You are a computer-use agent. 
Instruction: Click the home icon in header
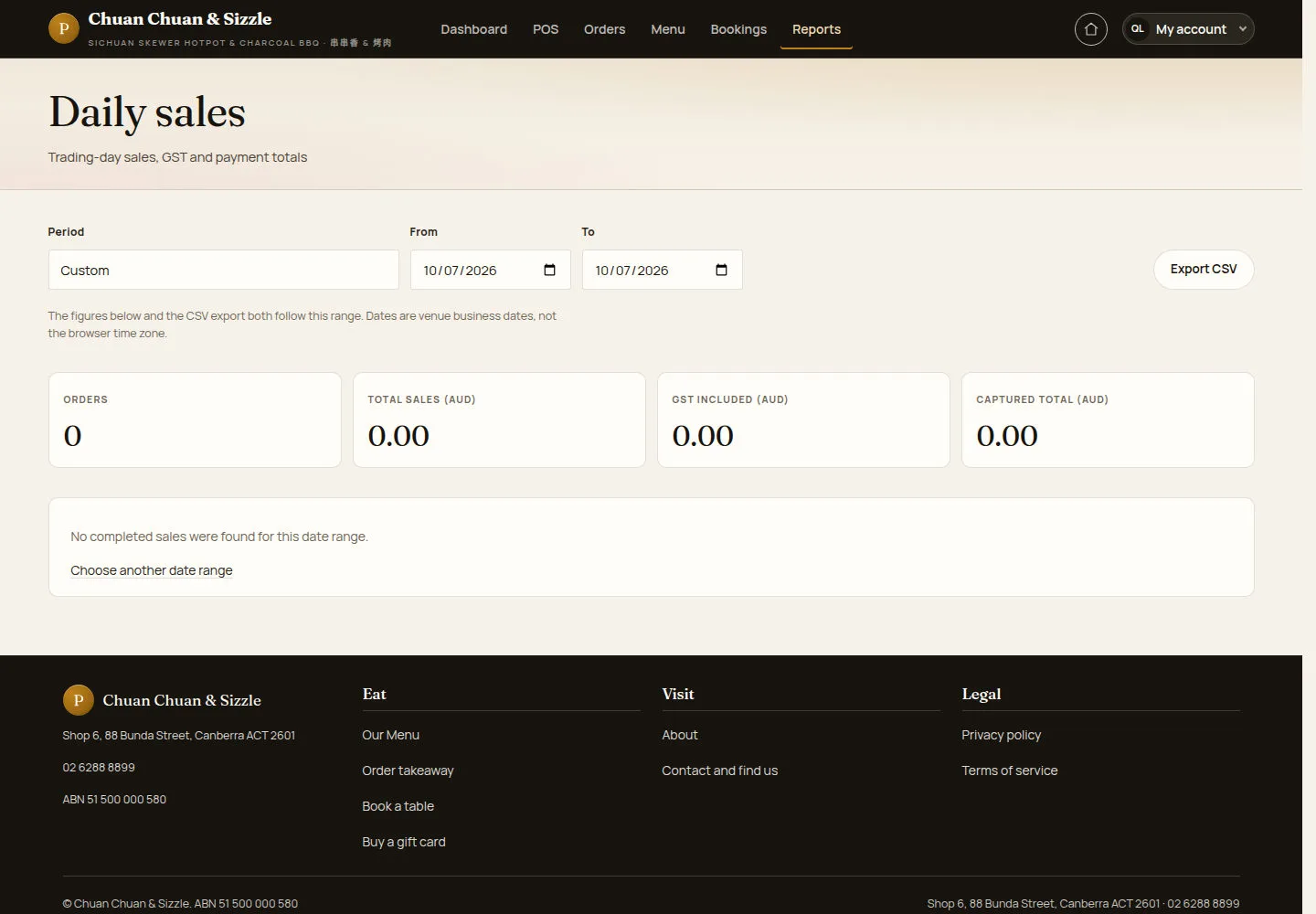click(1090, 29)
